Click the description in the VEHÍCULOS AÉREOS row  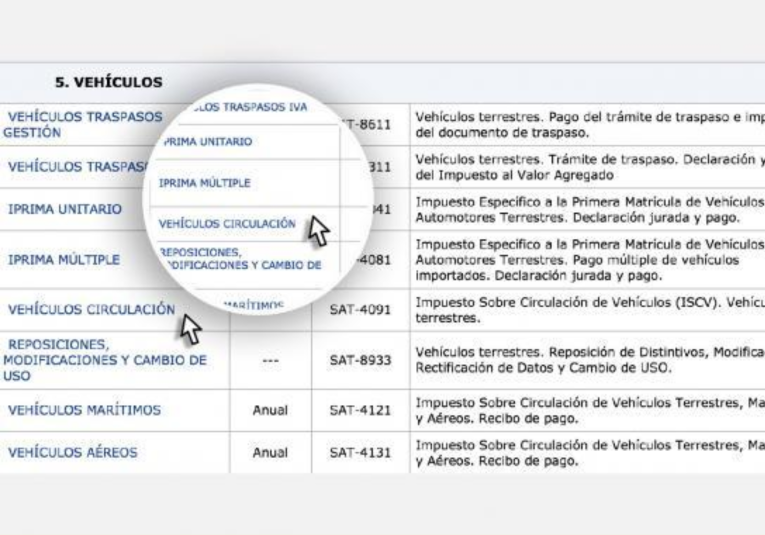[x=590, y=453]
